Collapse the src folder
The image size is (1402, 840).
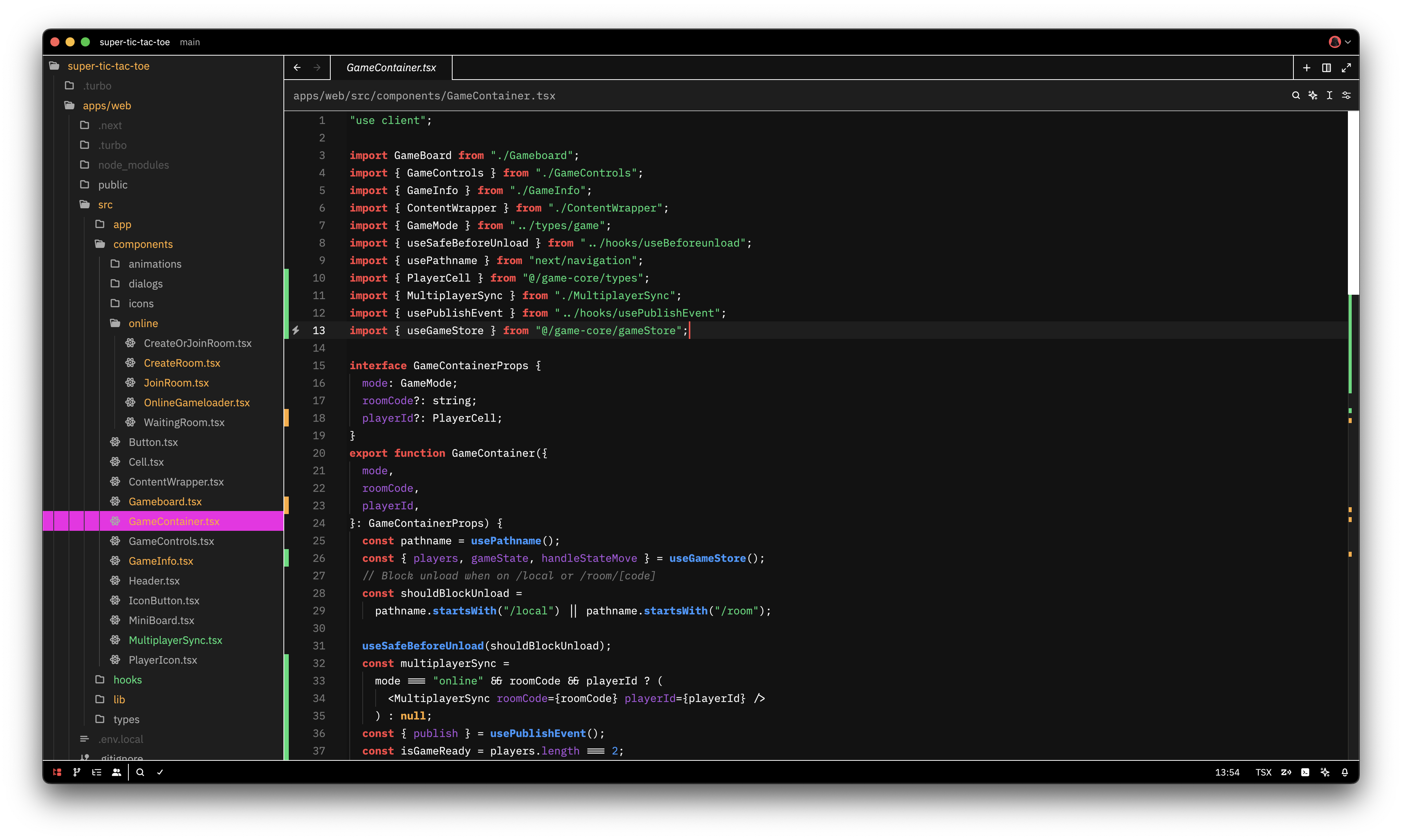(x=164, y=204)
